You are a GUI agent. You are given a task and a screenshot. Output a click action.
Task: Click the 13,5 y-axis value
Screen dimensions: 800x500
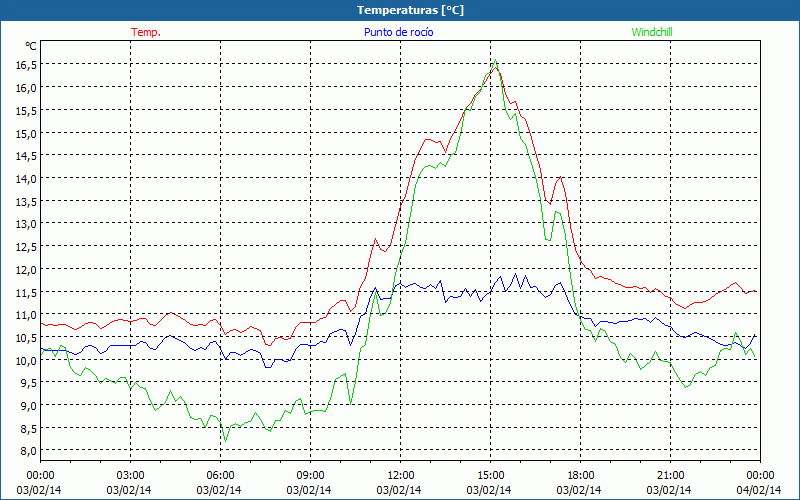pyautogui.click(x=27, y=201)
